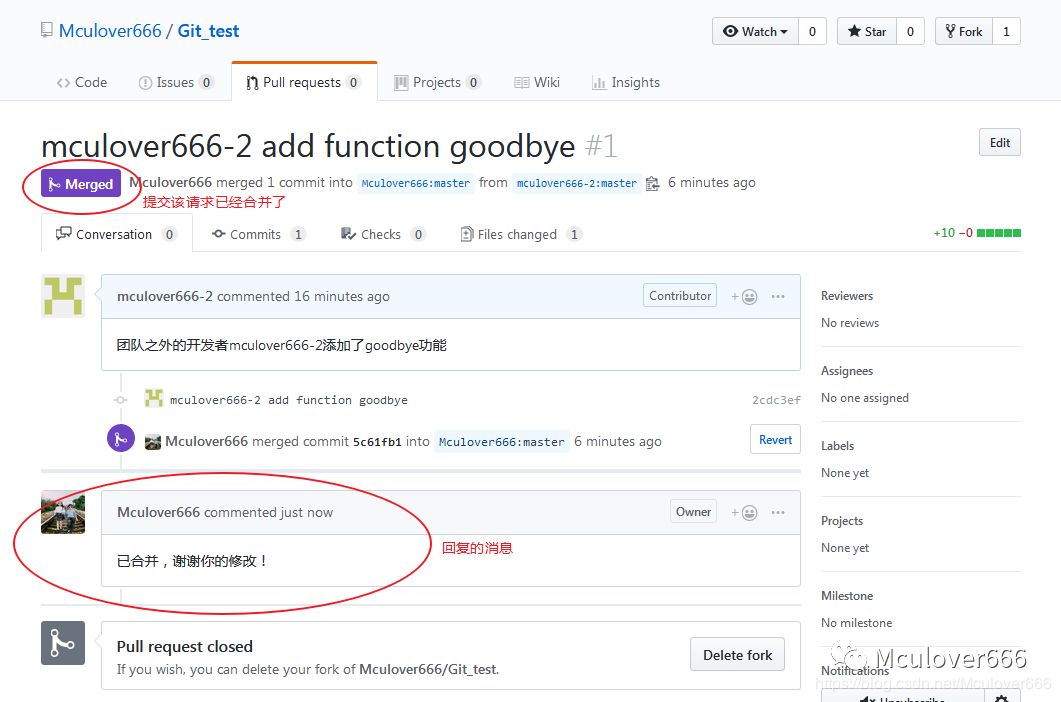Open the Checks tab
Image resolution: width=1061 pixels, height=702 pixels.
click(383, 234)
